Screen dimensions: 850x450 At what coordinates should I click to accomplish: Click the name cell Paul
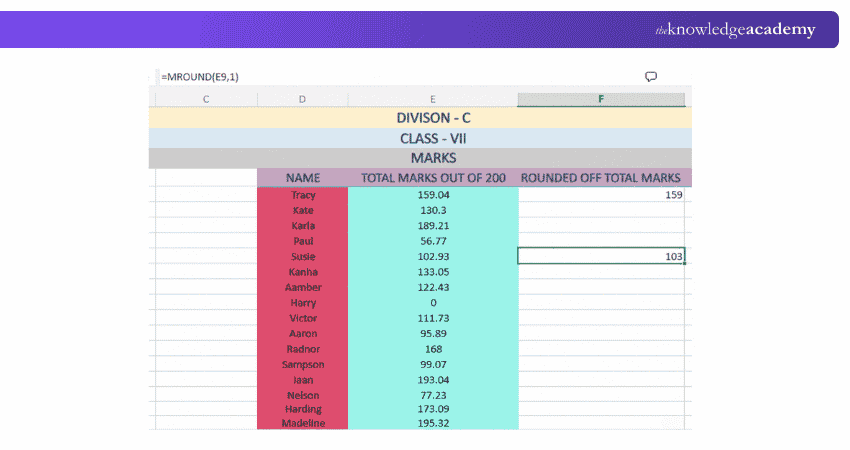point(302,241)
